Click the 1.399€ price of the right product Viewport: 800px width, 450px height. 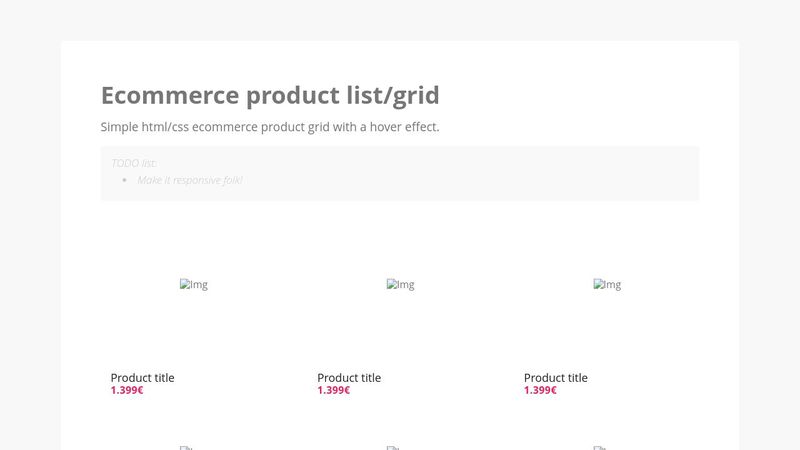(541, 390)
